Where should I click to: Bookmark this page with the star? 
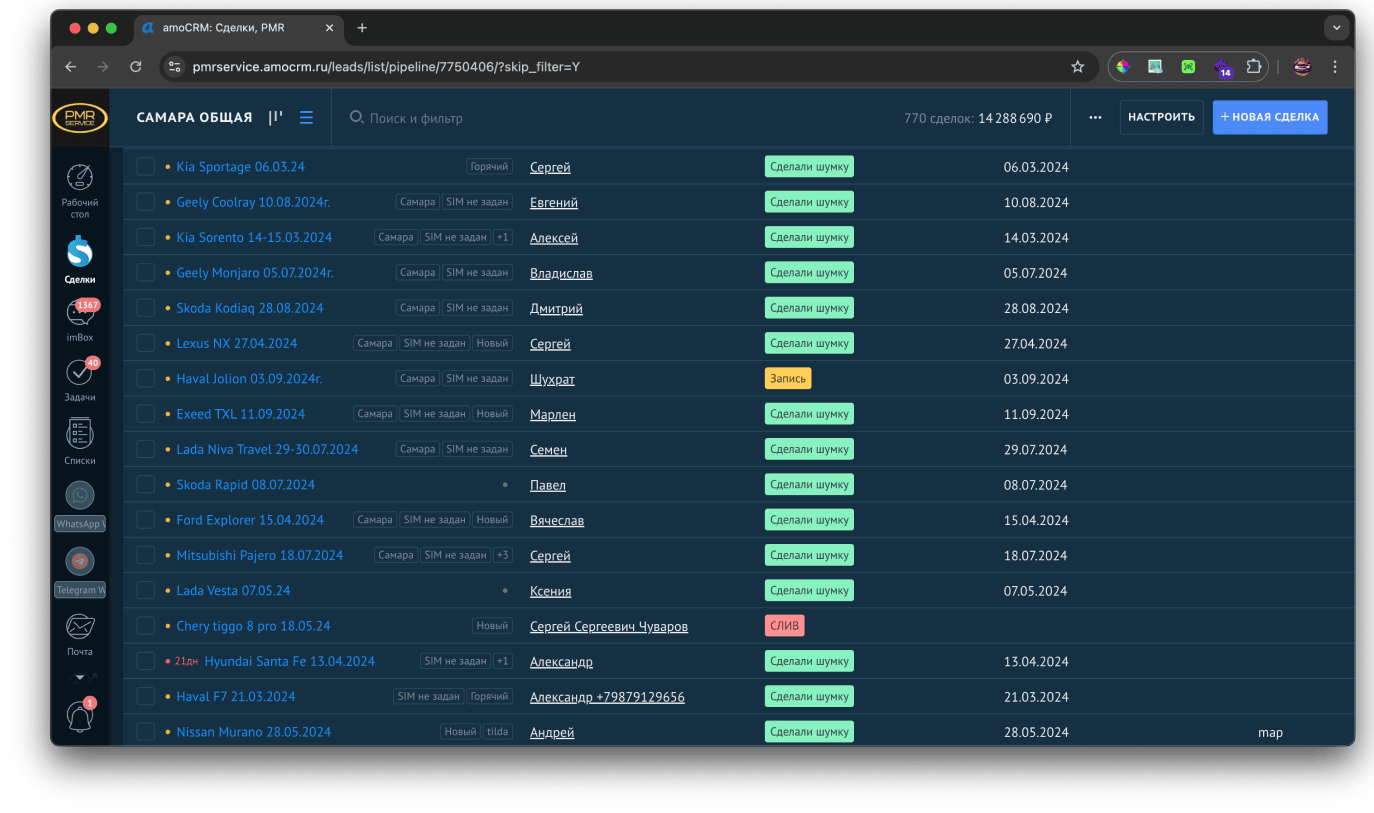pos(1078,67)
